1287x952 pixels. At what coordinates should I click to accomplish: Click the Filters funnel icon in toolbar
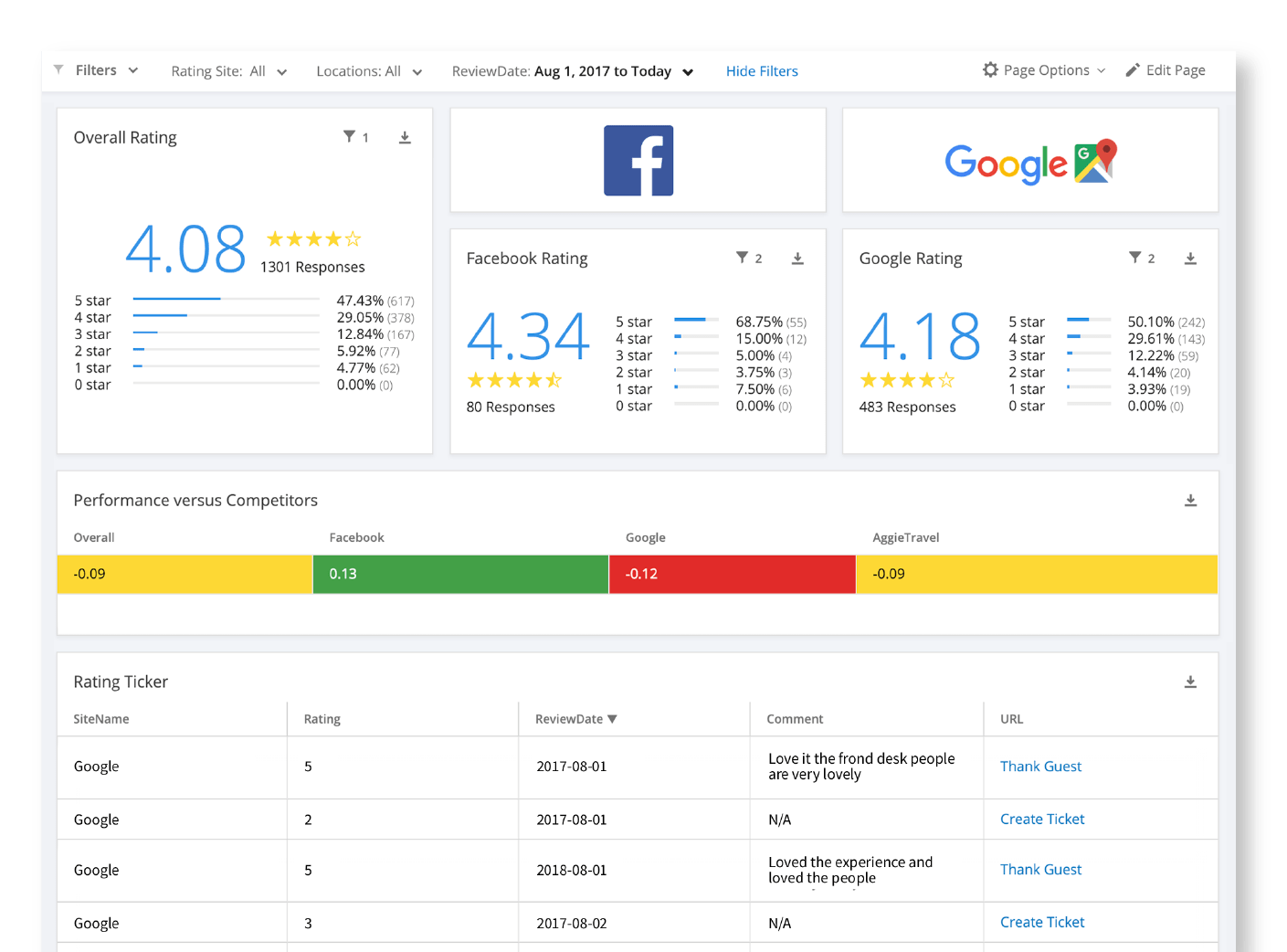(x=58, y=69)
